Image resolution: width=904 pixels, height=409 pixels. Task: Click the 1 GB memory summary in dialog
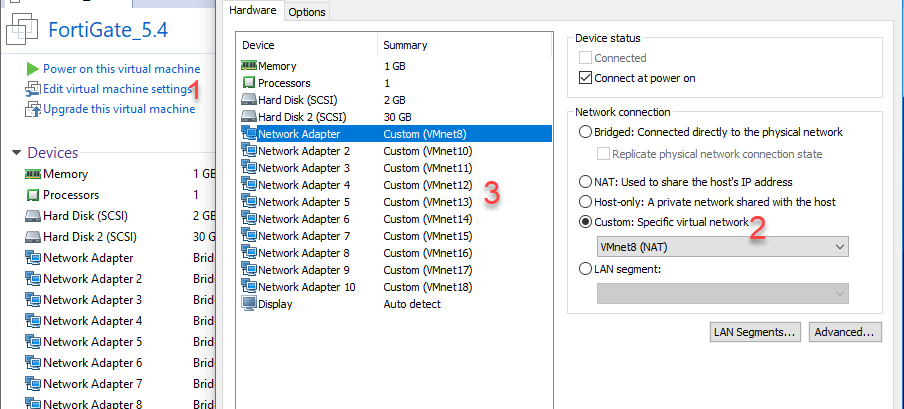pyautogui.click(x=395, y=66)
